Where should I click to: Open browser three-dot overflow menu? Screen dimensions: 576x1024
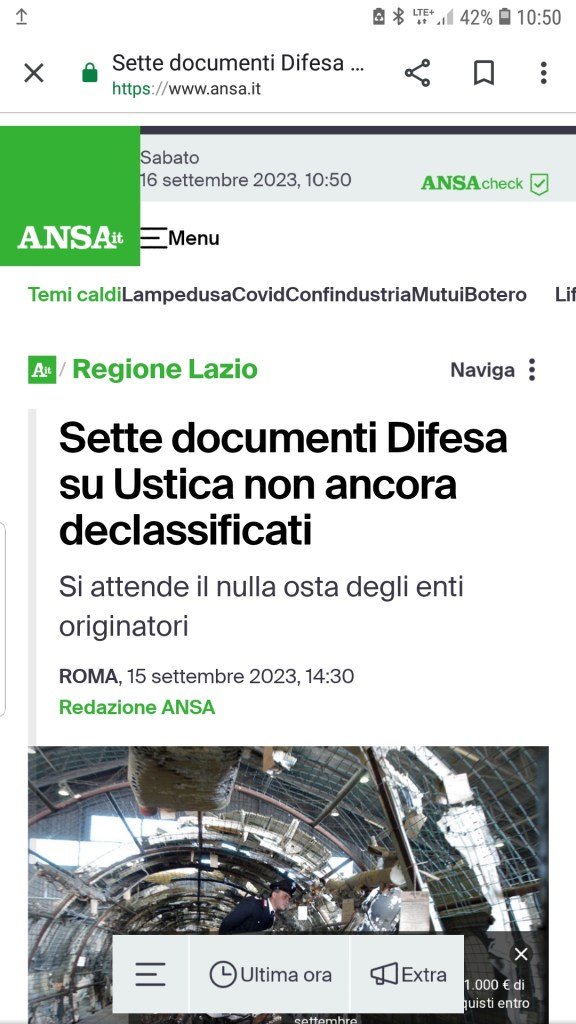pyautogui.click(x=543, y=72)
